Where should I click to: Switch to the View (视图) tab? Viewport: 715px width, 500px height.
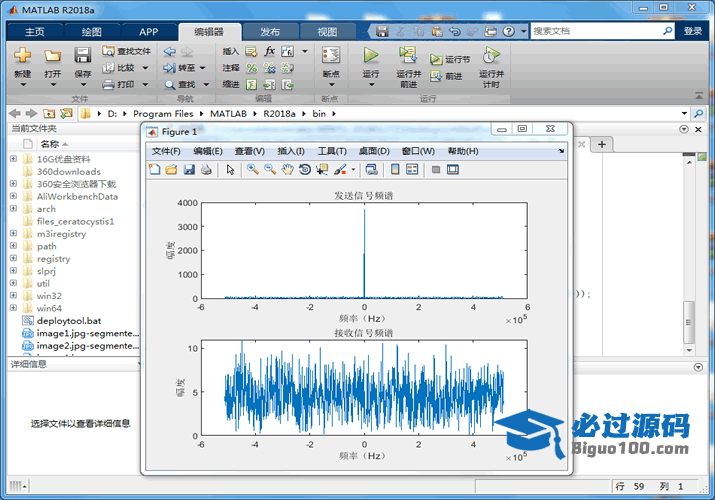pos(327,31)
